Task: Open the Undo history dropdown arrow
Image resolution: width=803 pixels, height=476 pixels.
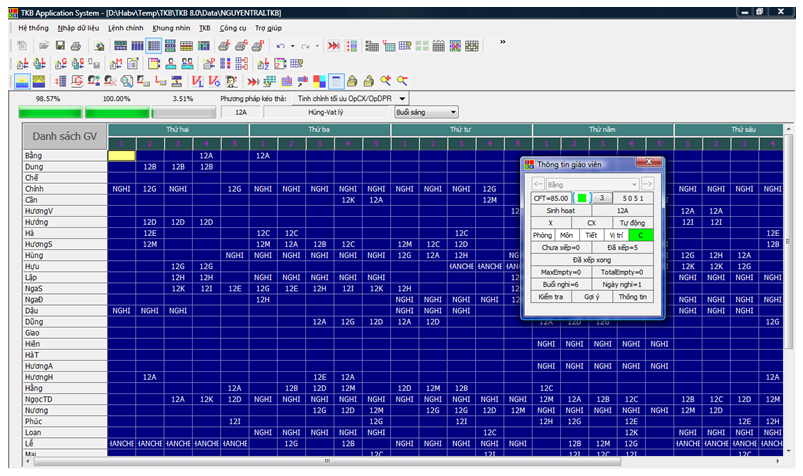Action: coord(292,46)
